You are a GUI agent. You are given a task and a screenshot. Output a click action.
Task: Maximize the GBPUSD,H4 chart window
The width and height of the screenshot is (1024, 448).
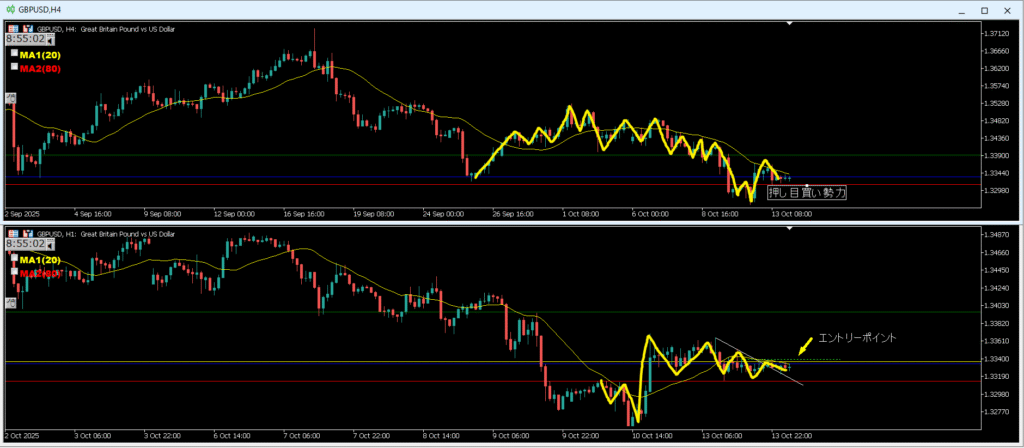[x=982, y=10]
